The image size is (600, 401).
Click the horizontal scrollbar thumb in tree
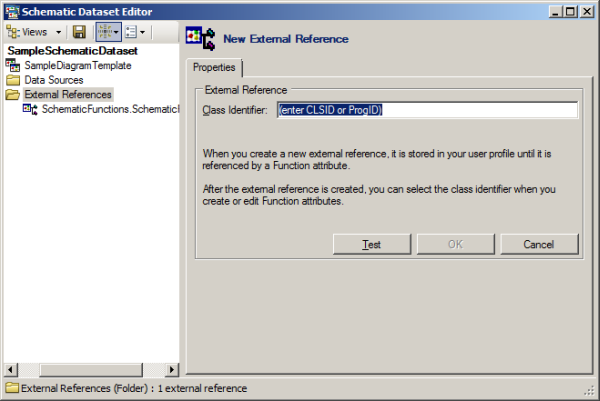pos(91,370)
